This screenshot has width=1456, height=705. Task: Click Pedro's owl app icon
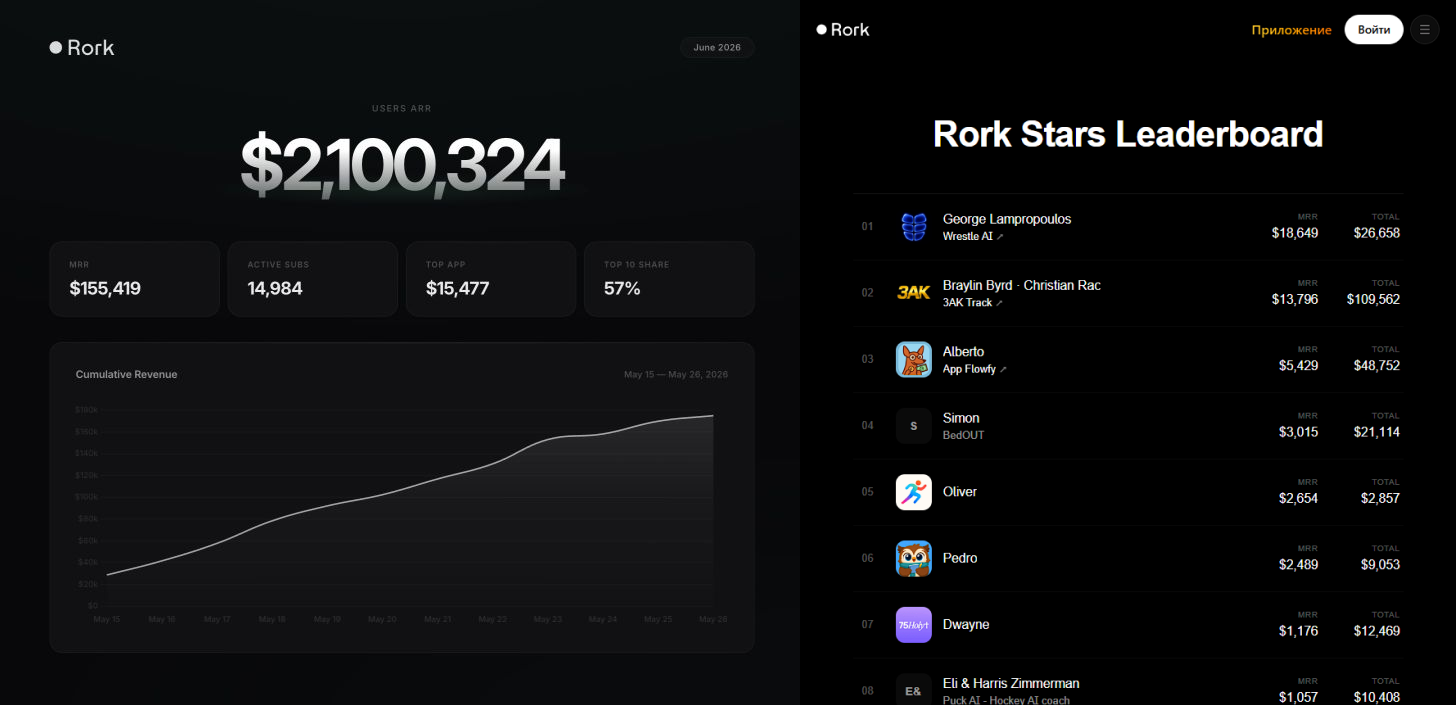pyautogui.click(x=914, y=558)
